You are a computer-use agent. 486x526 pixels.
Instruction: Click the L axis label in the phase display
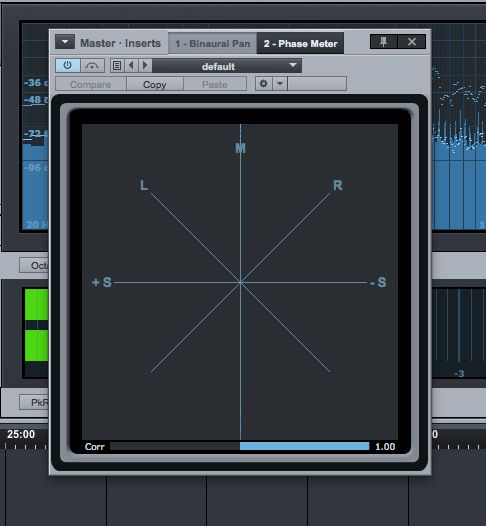[144, 185]
